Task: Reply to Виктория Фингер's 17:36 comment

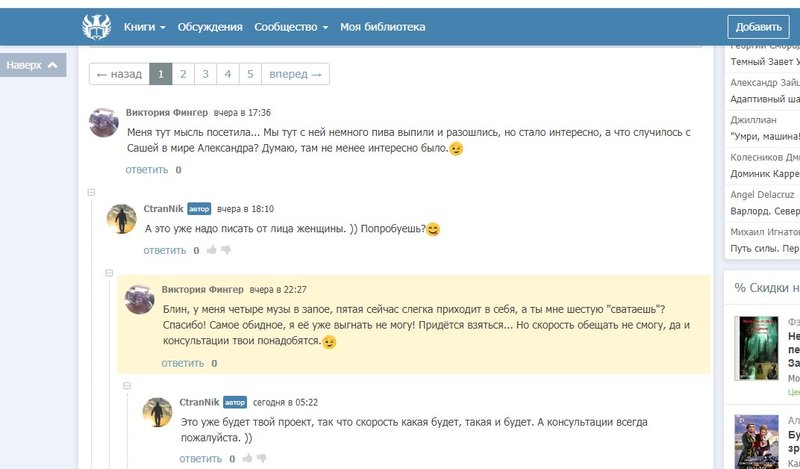Action: point(147,170)
